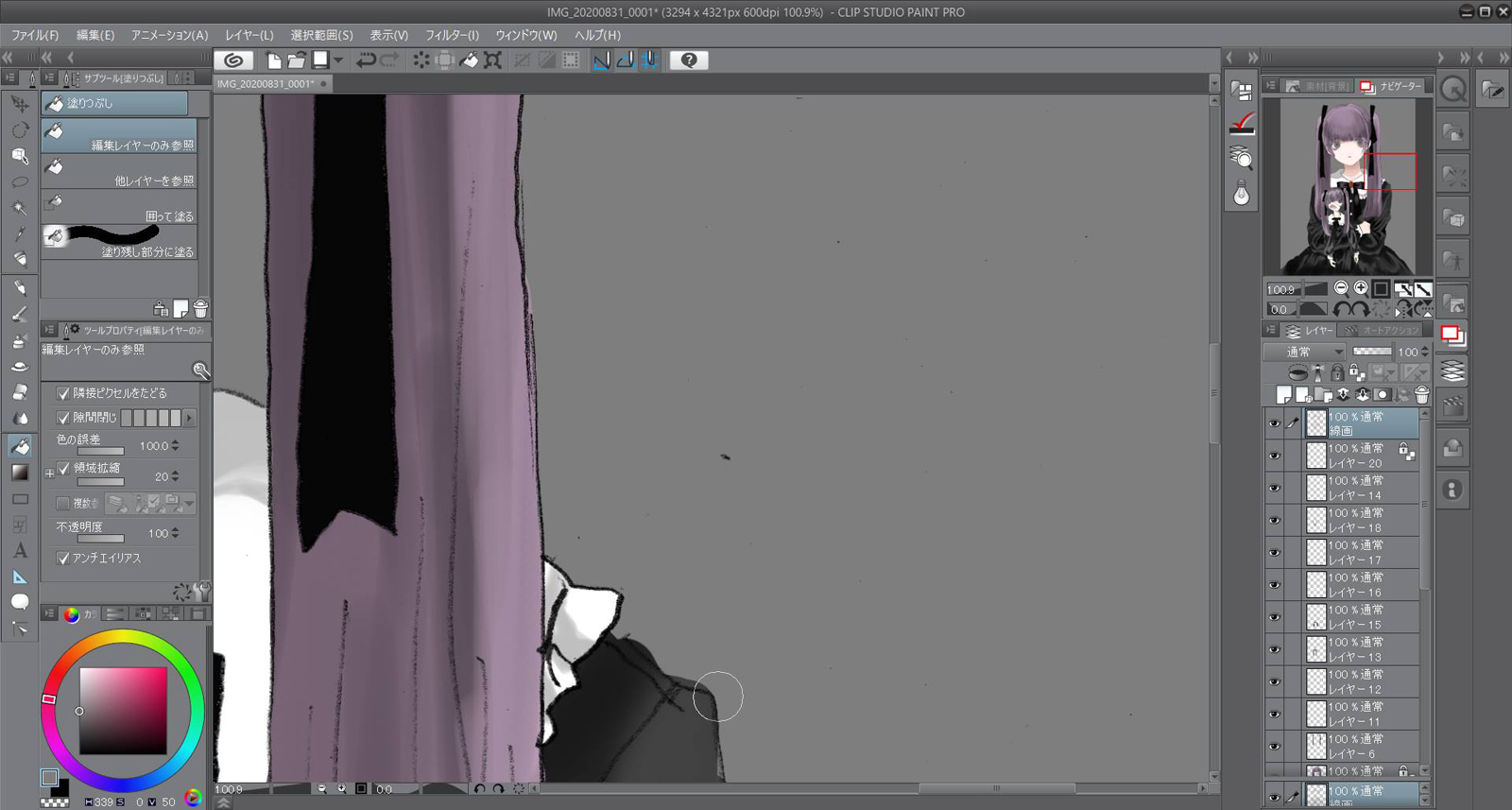
Task: Click the Undo arrow in the toolbar
Action: (x=365, y=60)
